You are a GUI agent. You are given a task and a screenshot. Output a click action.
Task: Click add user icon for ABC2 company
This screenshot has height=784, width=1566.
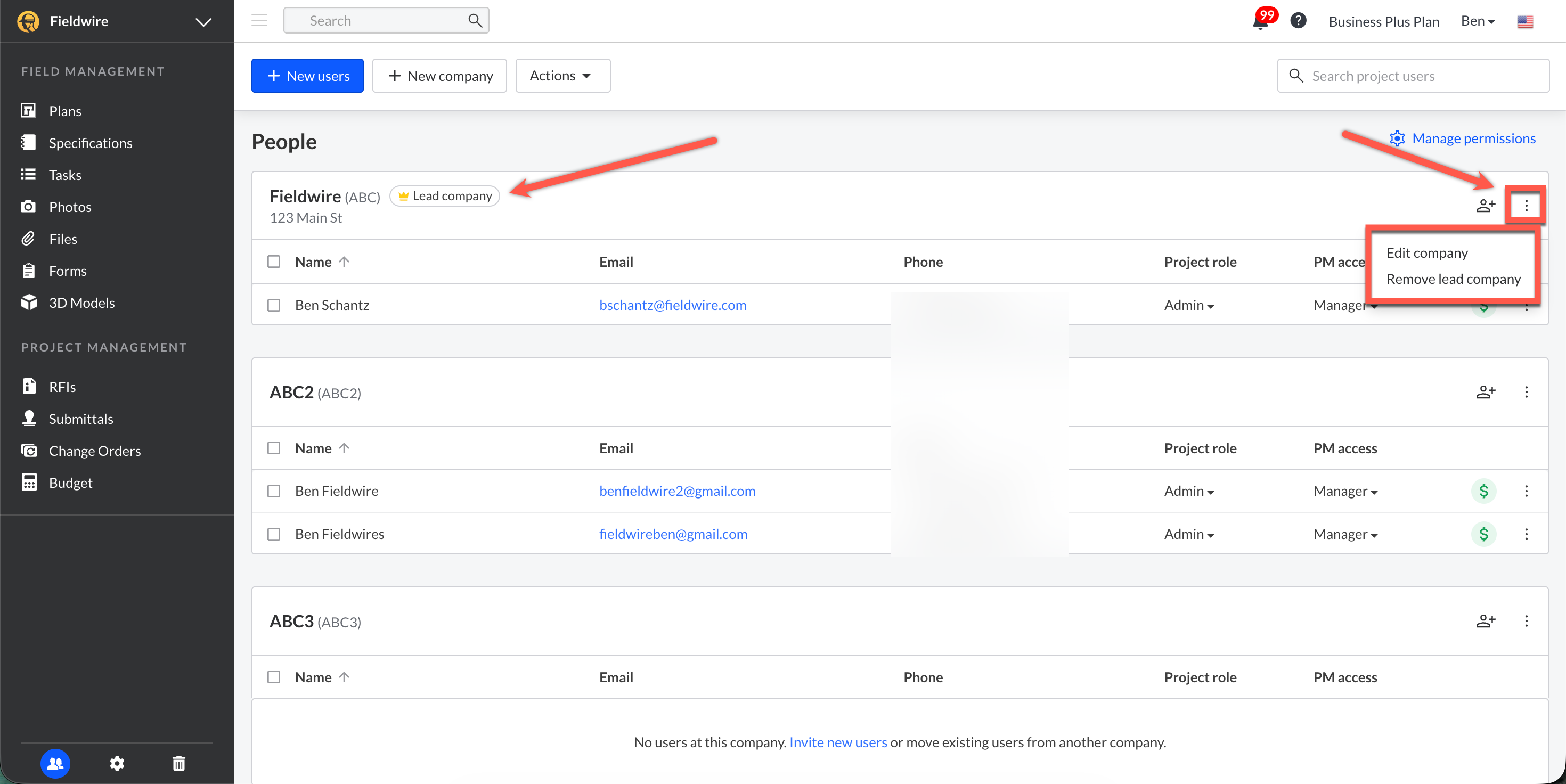point(1485,392)
